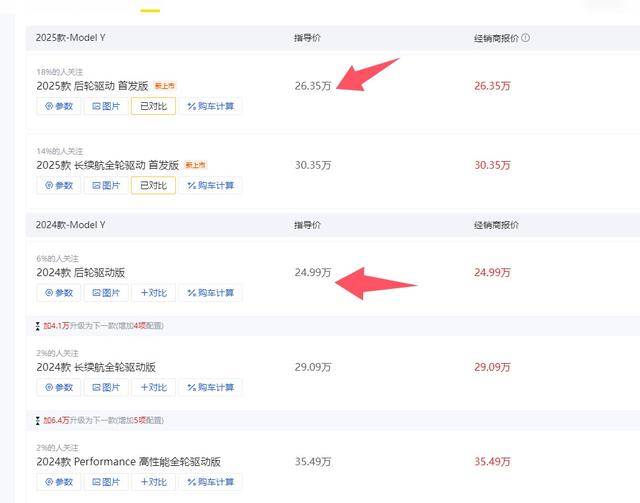The width and height of the screenshot is (640, 503).
Task: Open 购车计算 for 2025款 长续航全轮驱动 首发版
Action: click(211, 185)
